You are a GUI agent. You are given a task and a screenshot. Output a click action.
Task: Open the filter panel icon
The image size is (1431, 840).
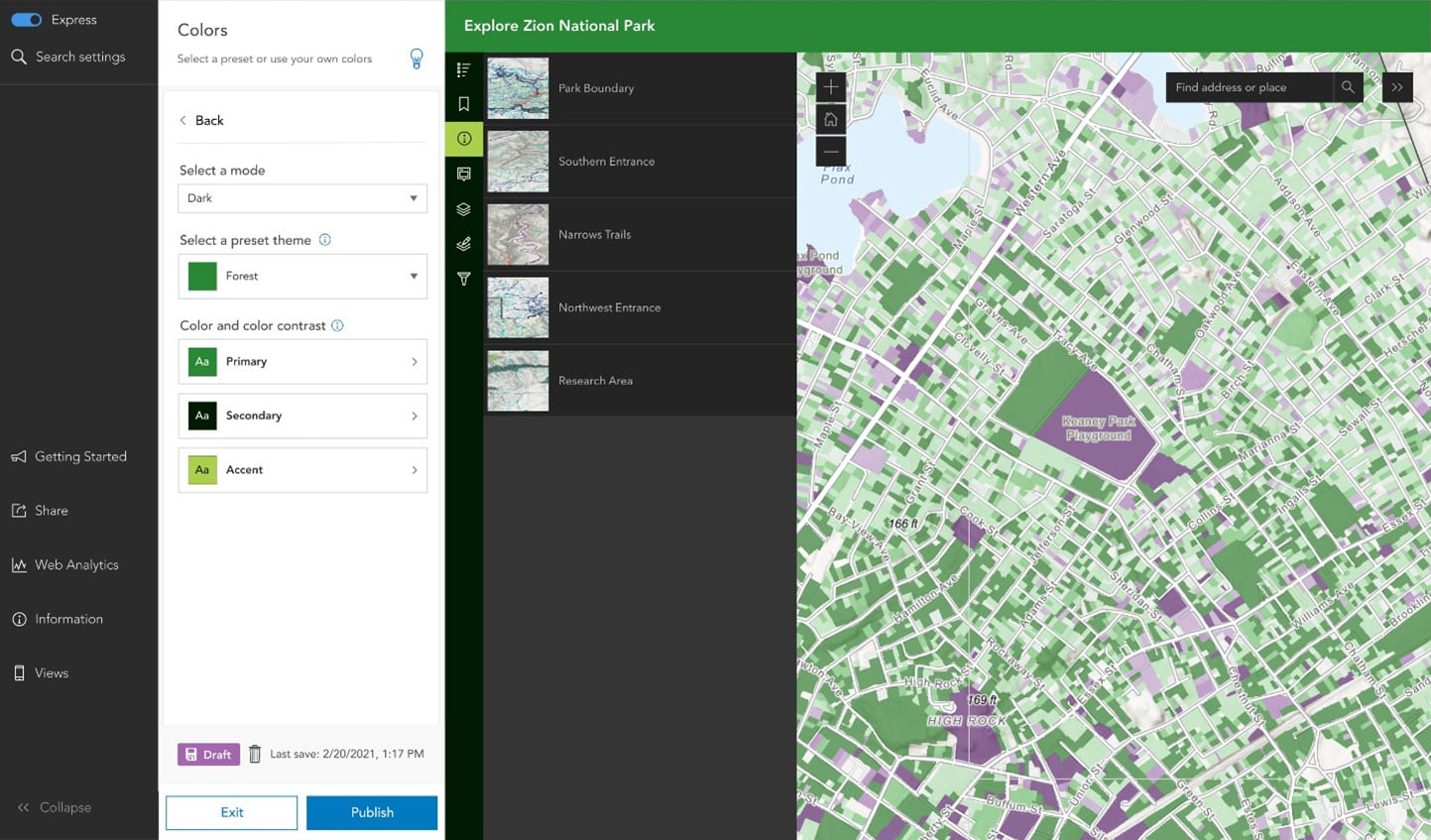click(463, 280)
